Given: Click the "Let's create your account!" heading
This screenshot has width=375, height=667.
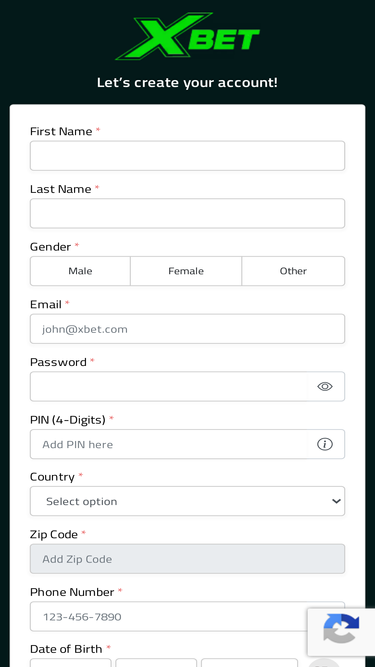Looking at the screenshot, I should pyautogui.click(x=187, y=83).
